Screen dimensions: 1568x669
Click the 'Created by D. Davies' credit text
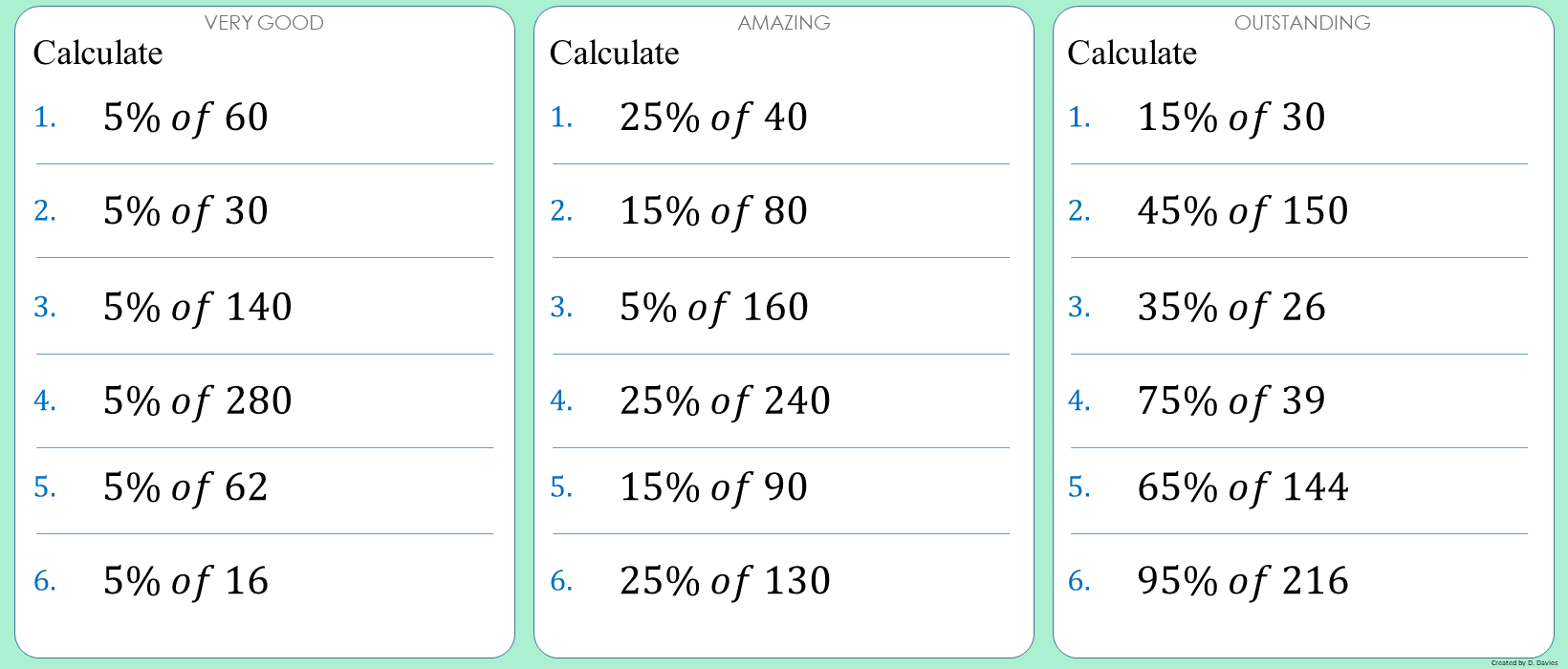tap(1524, 662)
